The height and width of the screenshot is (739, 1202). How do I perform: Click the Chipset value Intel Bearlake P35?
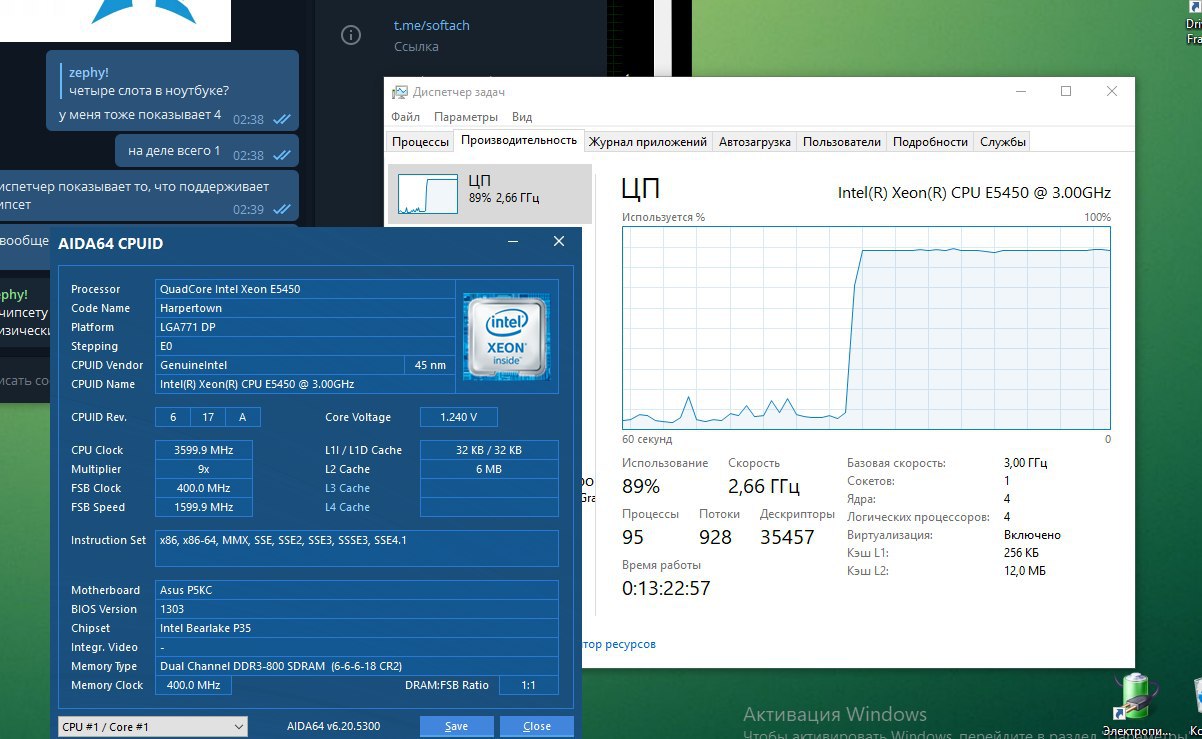(x=357, y=628)
